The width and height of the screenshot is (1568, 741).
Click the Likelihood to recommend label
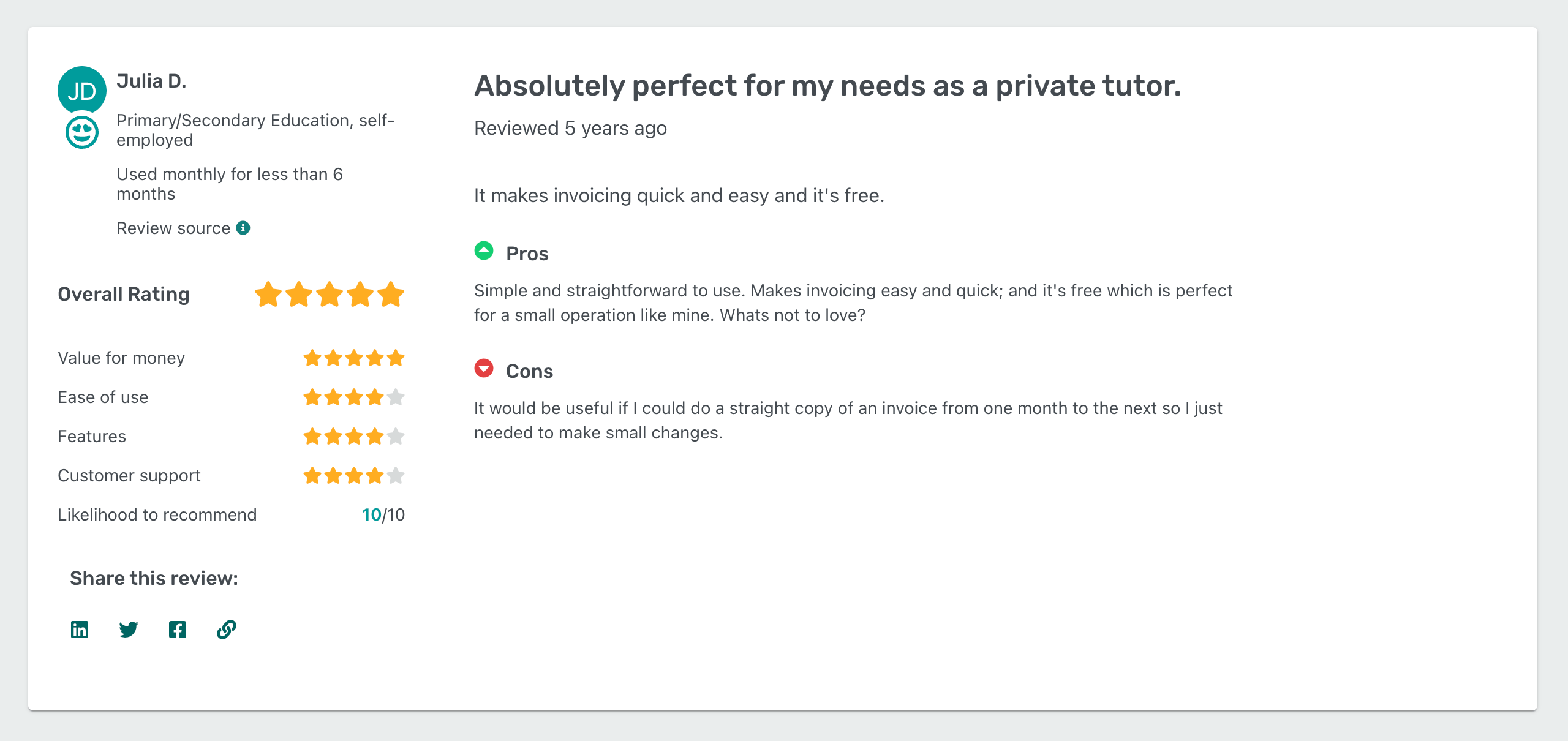pyautogui.click(x=157, y=514)
